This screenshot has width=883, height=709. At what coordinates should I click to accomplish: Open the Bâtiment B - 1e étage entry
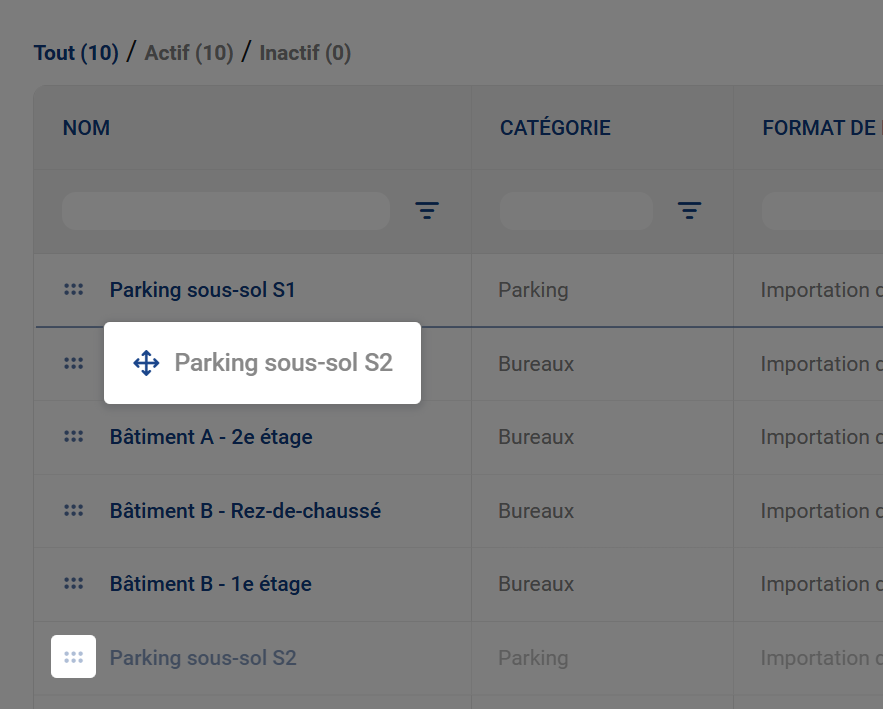(211, 584)
